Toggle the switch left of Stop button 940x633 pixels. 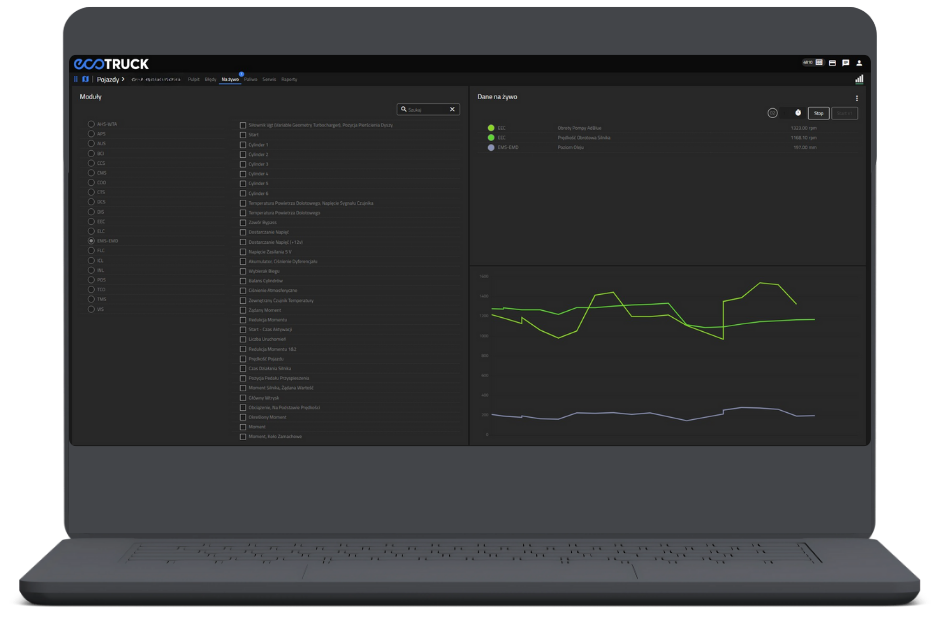click(x=794, y=113)
